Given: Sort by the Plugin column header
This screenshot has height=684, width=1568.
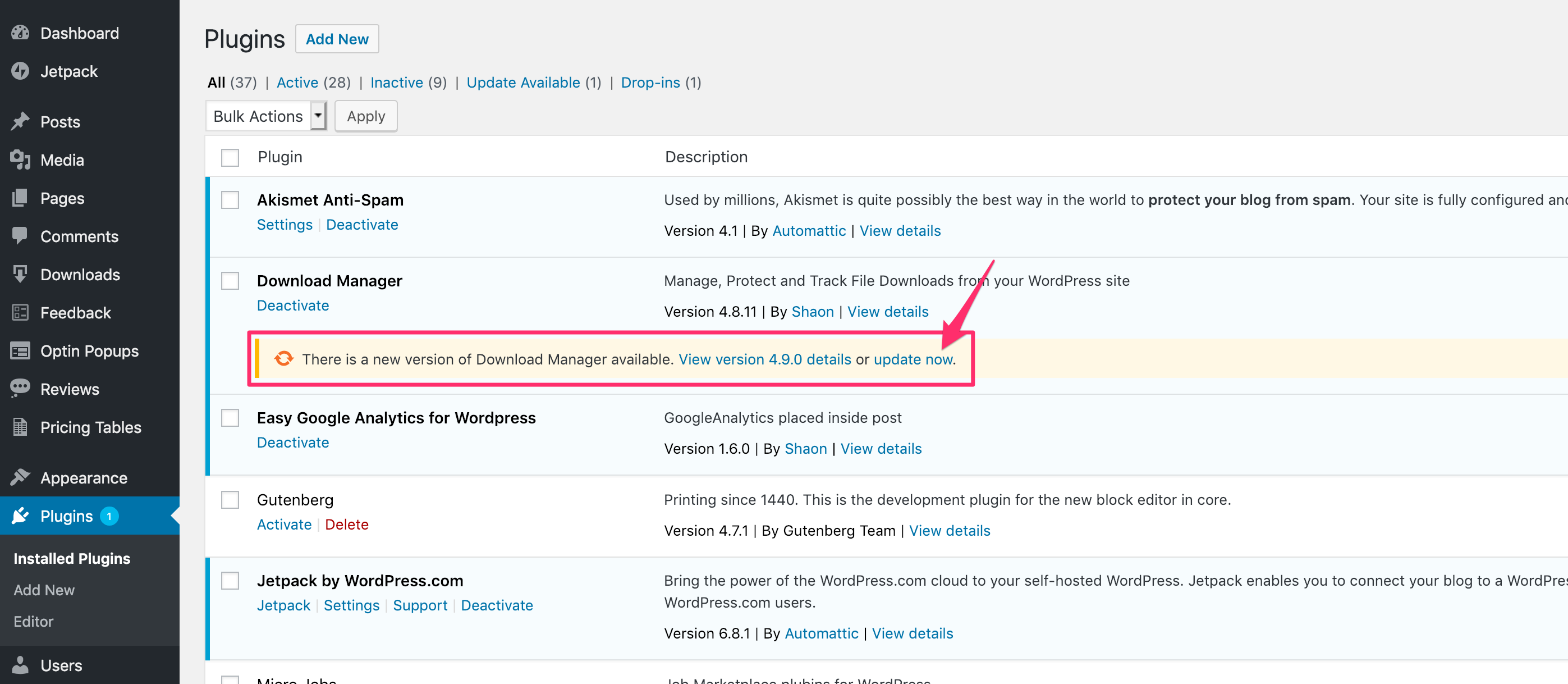Looking at the screenshot, I should (x=279, y=157).
